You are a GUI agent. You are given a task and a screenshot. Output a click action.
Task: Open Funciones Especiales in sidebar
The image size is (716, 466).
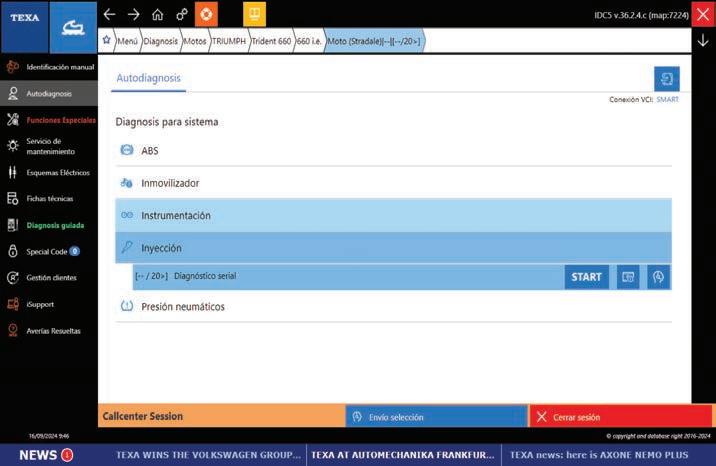click(49, 120)
